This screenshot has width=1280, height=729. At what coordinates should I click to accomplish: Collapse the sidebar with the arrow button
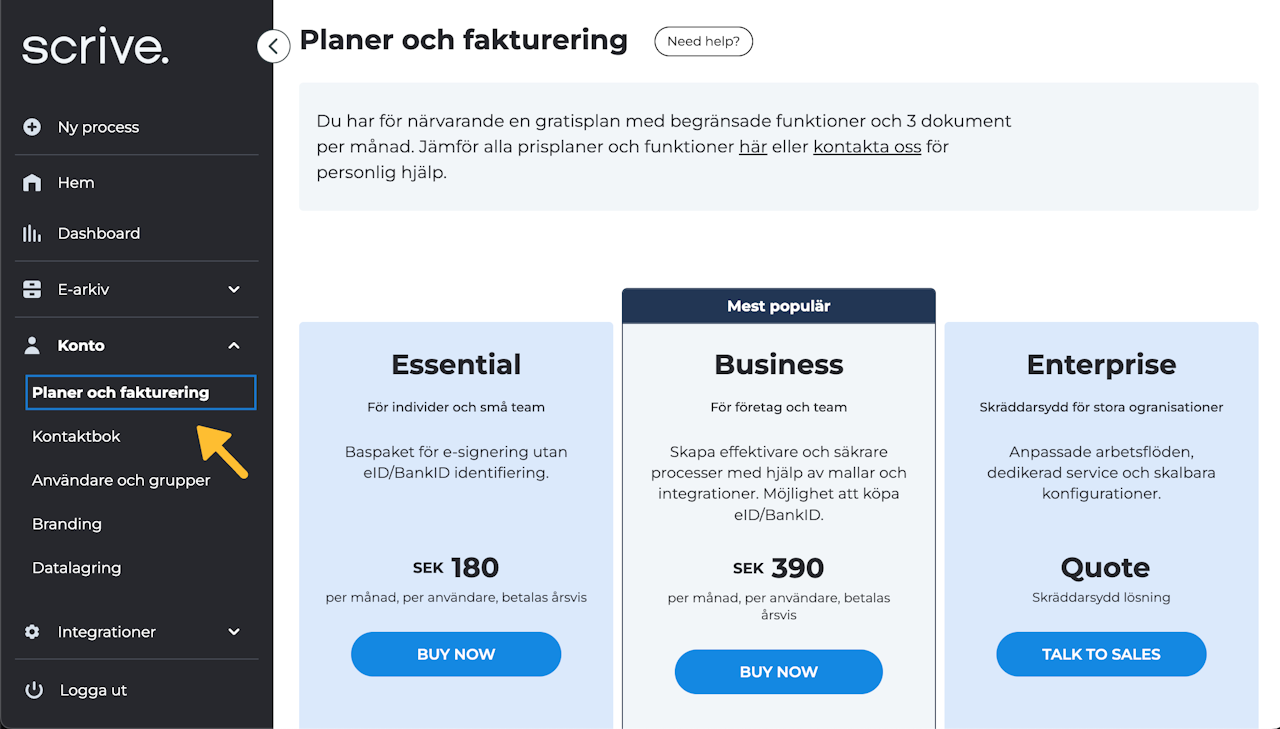coord(273,45)
